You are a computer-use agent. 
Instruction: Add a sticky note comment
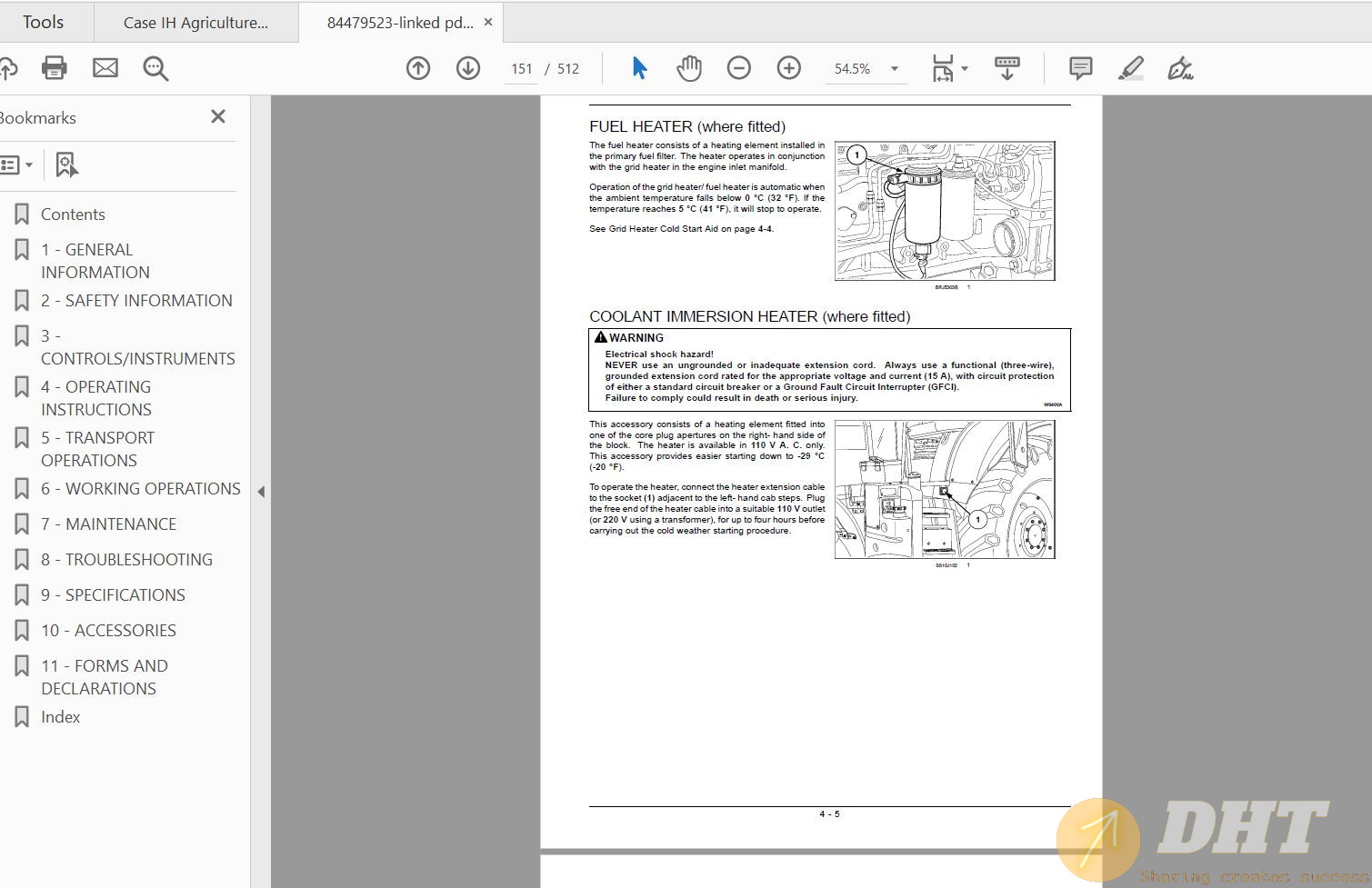(x=1080, y=68)
